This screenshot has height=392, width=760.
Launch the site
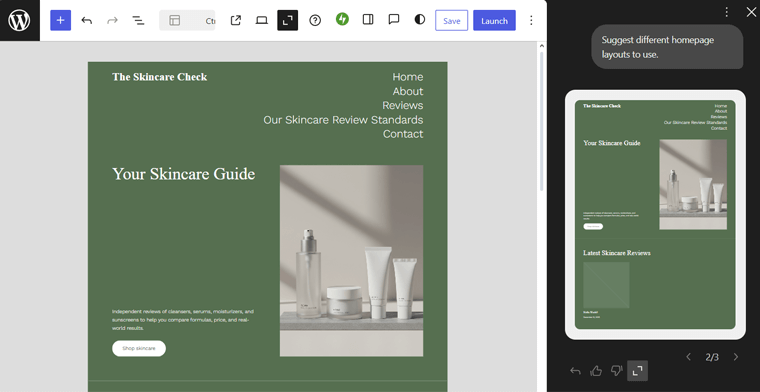tap(494, 20)
